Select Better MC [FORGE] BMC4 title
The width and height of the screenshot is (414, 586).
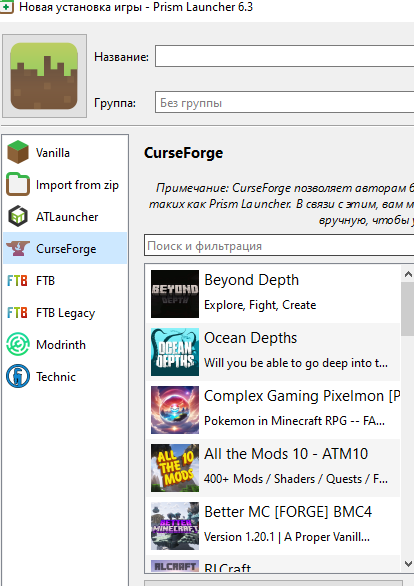[x=288, y=512]
